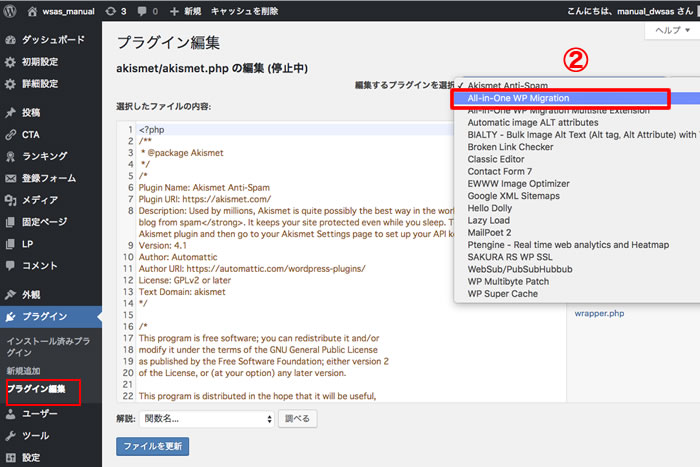Select BIALTY Bulk Image Alt Text option

coord(577,134)
